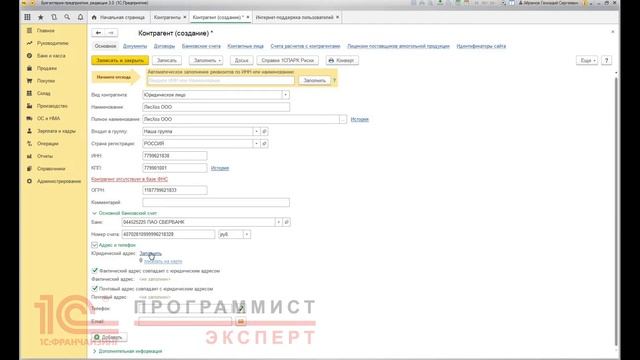
Task: Click the forward arrow button
Action: pyautogui.click(x=111, y=33)
